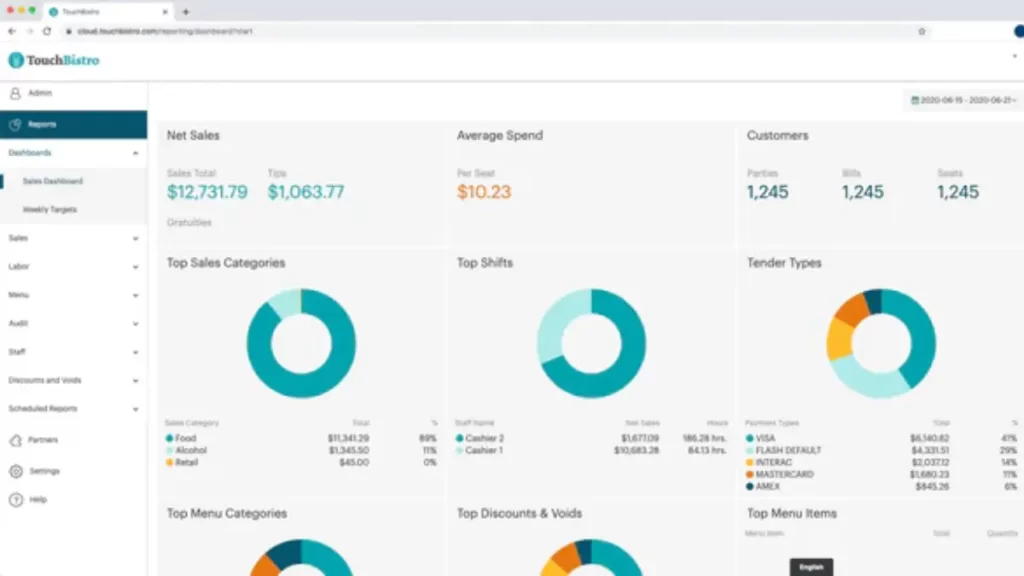
Task: Click the Customers card heading
Action: coord(778,135)
